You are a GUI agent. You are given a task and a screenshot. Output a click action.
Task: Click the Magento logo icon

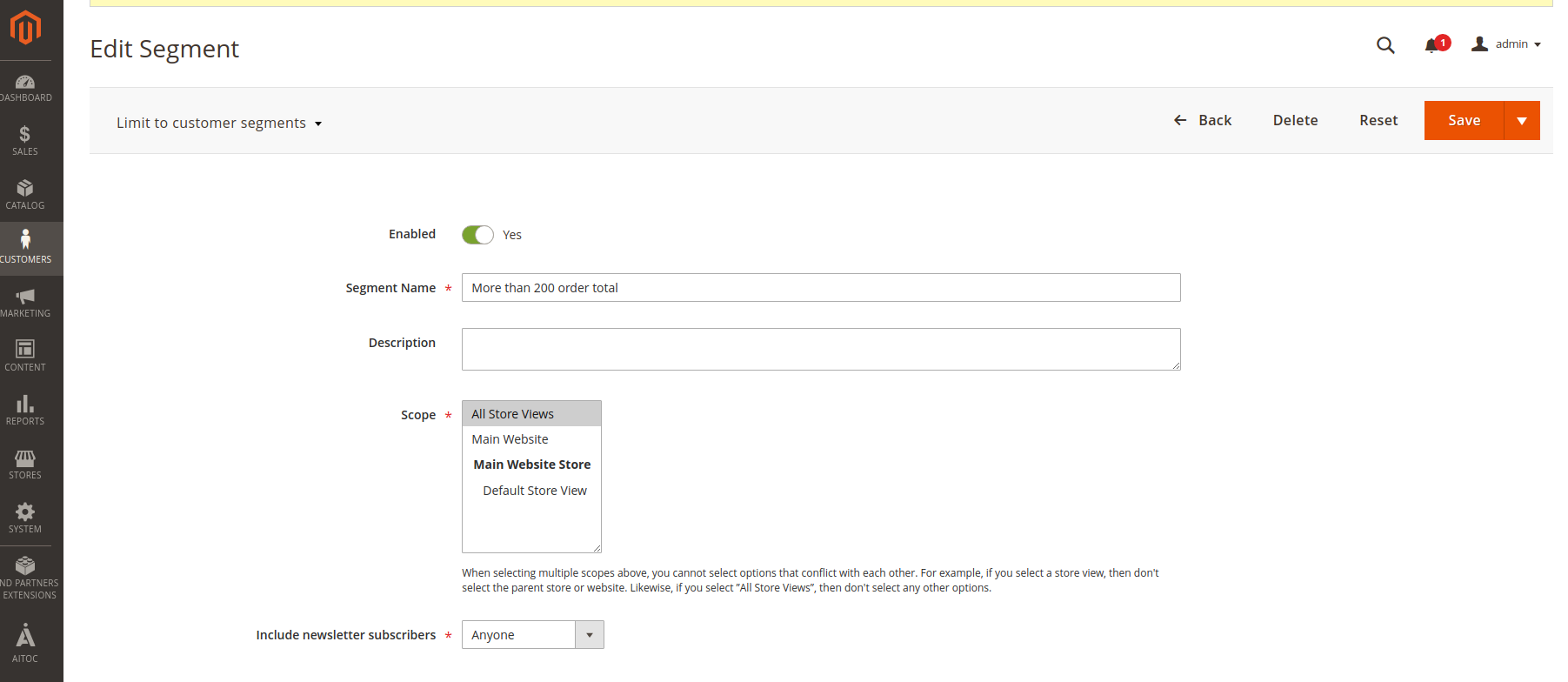coord(25,27)
